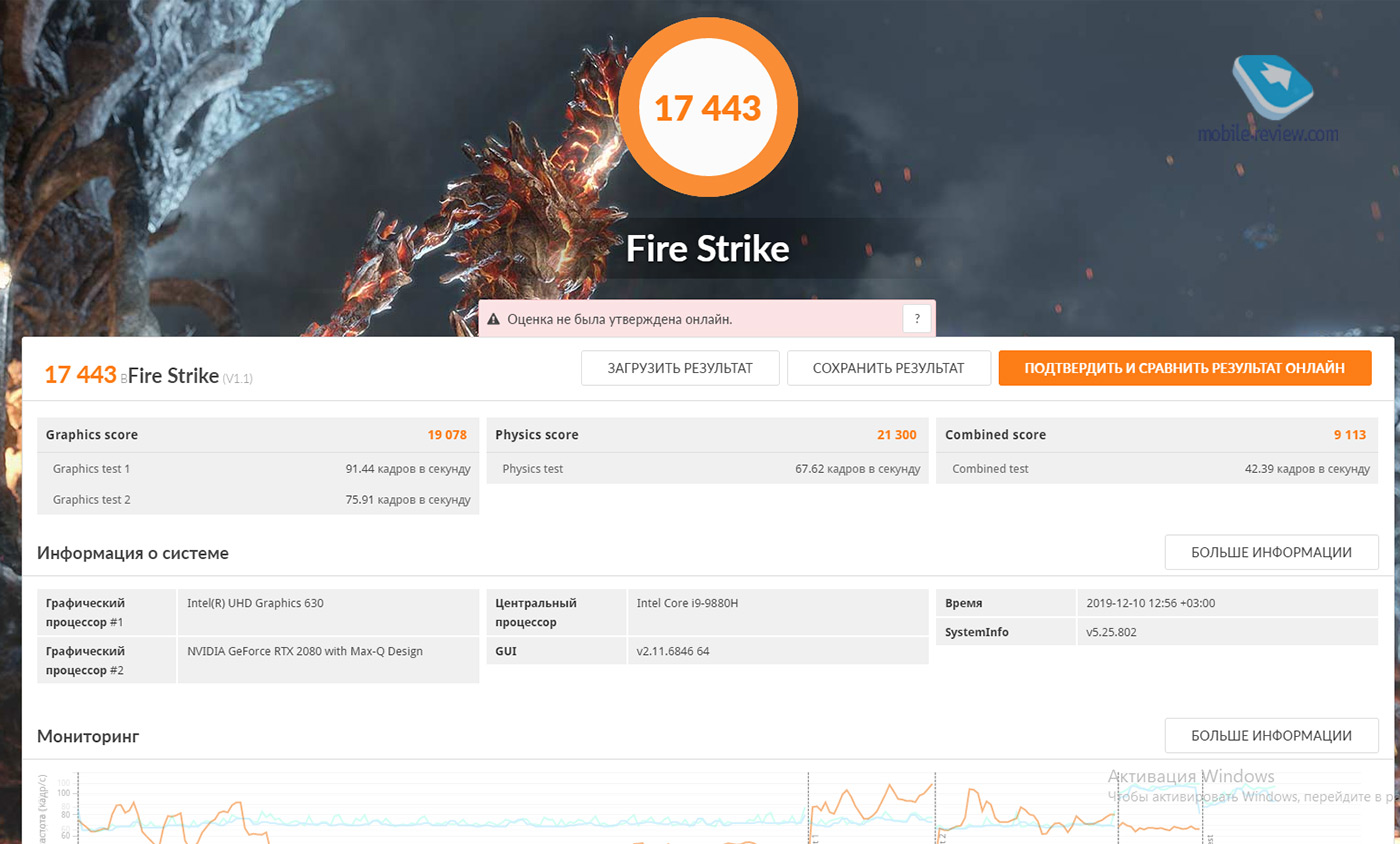The image size is (1400, 844).
Task: Click Intel(R) UHD Graphics 630 value
Action: click(x=255, y=603)
